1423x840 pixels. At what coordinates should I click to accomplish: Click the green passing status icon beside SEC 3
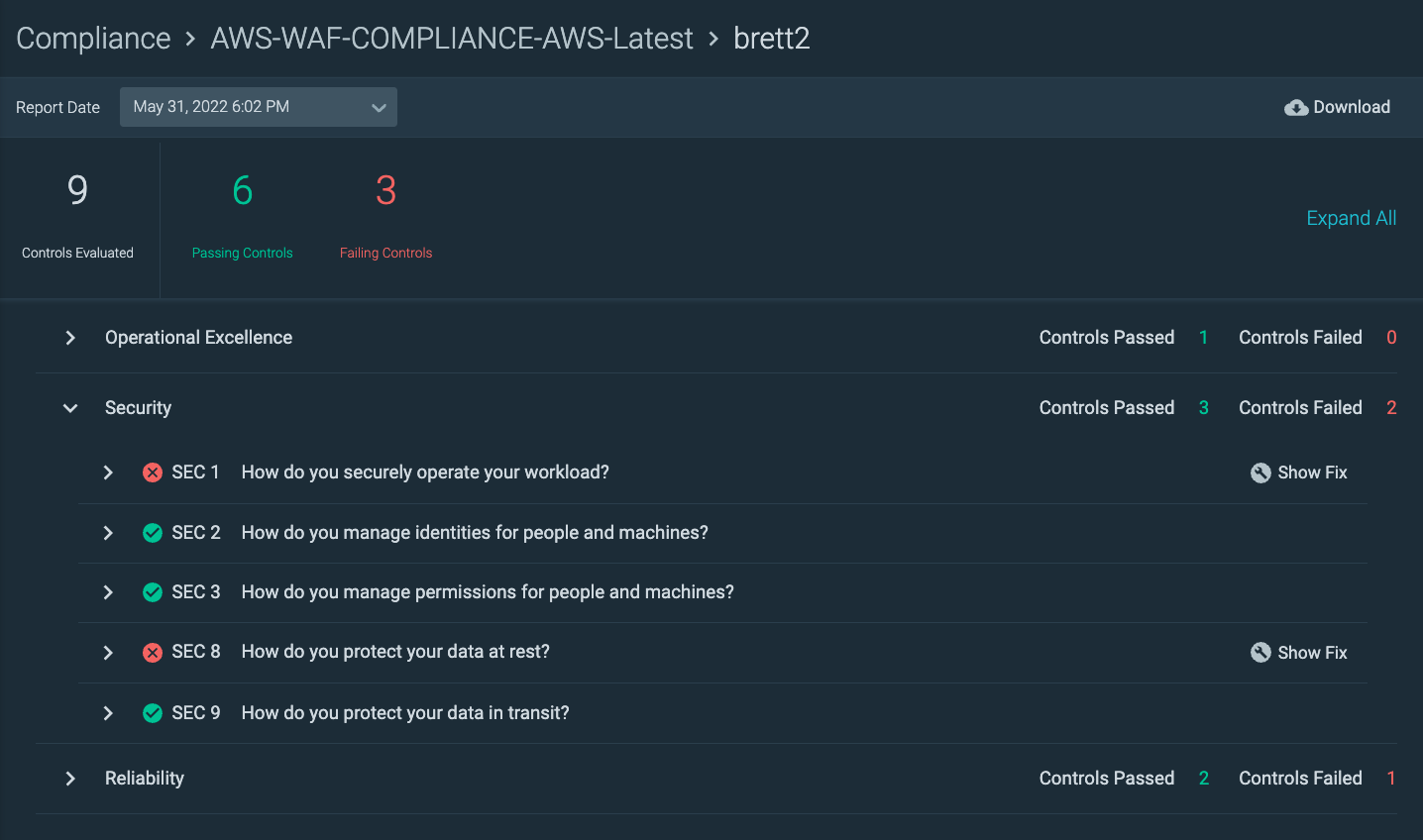pyautogui.click(x=152, y=591)
